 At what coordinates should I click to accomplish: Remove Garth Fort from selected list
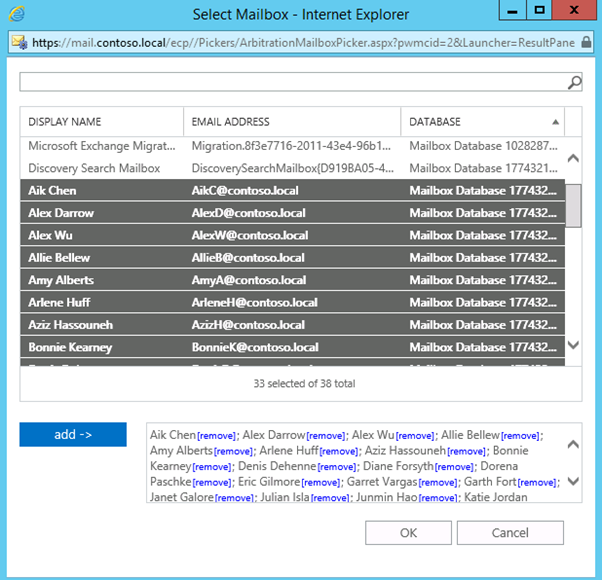537,483
